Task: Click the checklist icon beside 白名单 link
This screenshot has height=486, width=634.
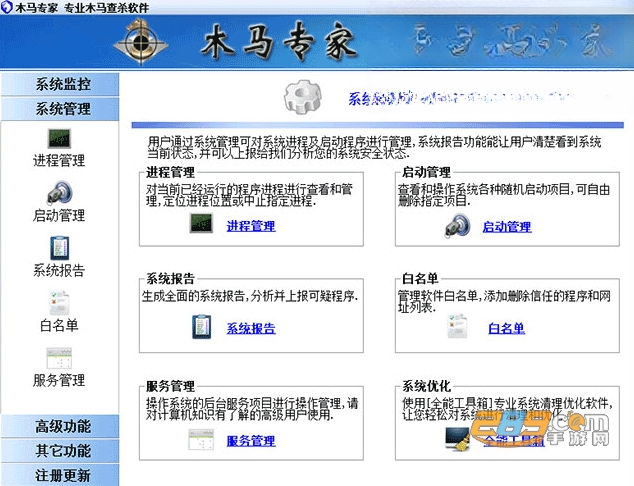Action: [x=457, y=326]
